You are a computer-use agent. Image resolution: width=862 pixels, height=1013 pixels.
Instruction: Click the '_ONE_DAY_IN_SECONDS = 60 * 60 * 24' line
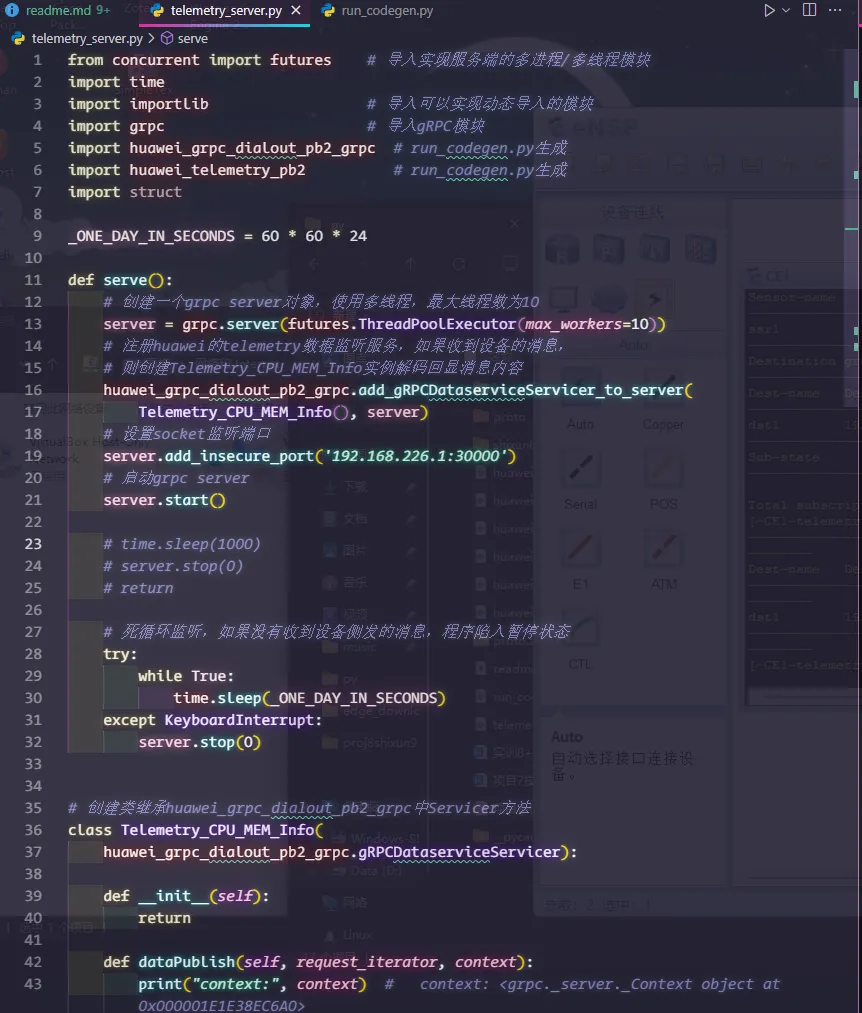tap(217, 236)
